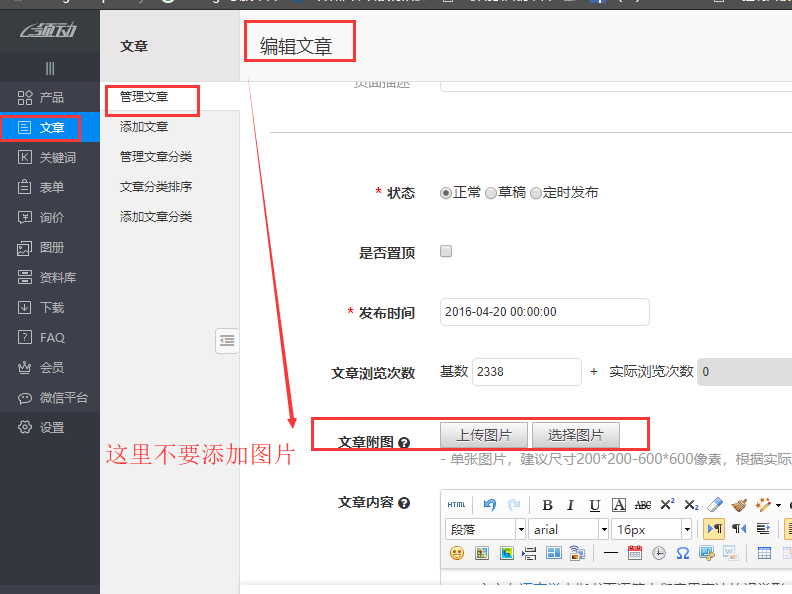Choose the 定时发布 scheduled publish option
Image resolution: width=792 pixels, height=594 pixels.
click(536, 193)
